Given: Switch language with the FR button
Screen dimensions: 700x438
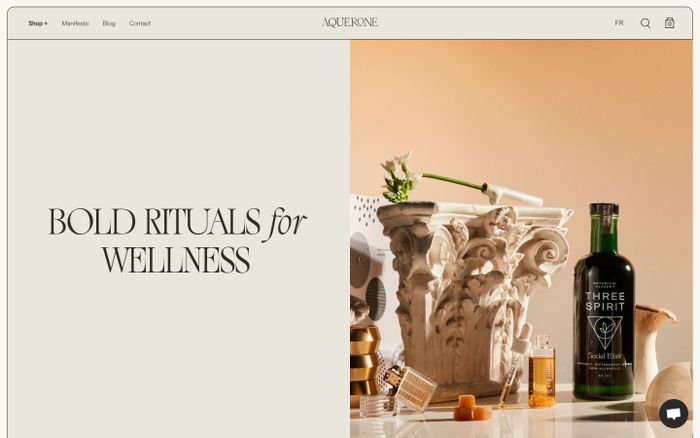Looking at the screenshot, I should coord(619,23).
